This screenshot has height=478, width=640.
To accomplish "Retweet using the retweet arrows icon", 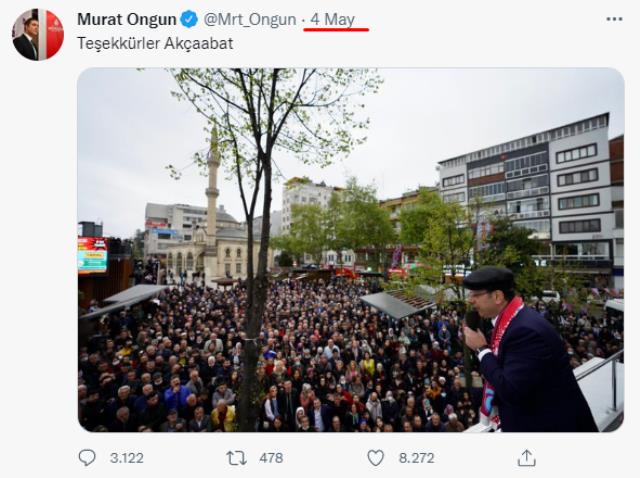I will [237, 458].
